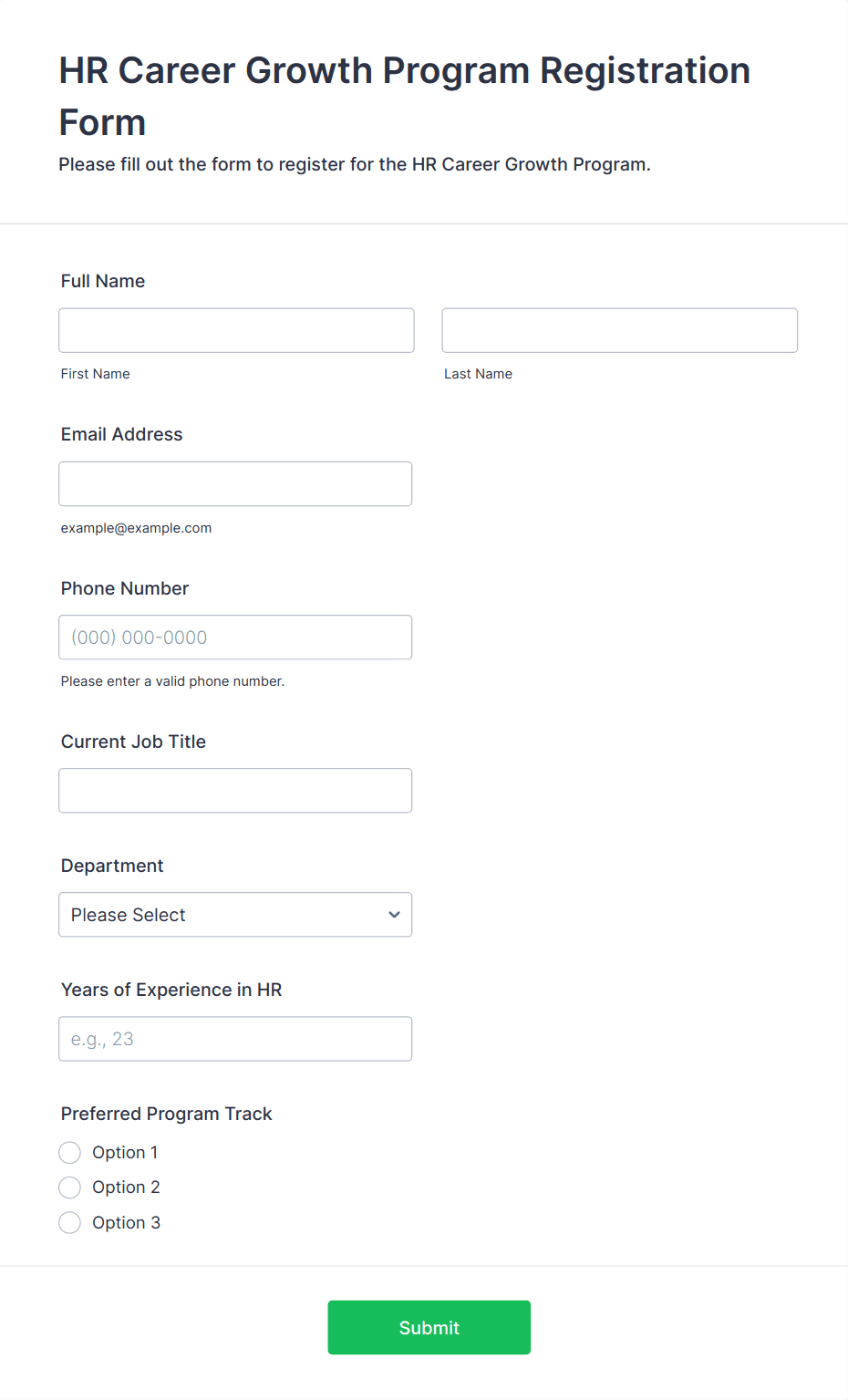Click the example@example.com hint text
Screen dimensions: 848x1400
tap(137, 528)
